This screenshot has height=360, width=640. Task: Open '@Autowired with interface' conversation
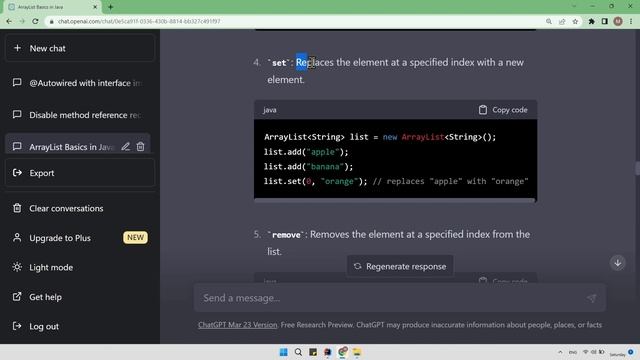80,83
